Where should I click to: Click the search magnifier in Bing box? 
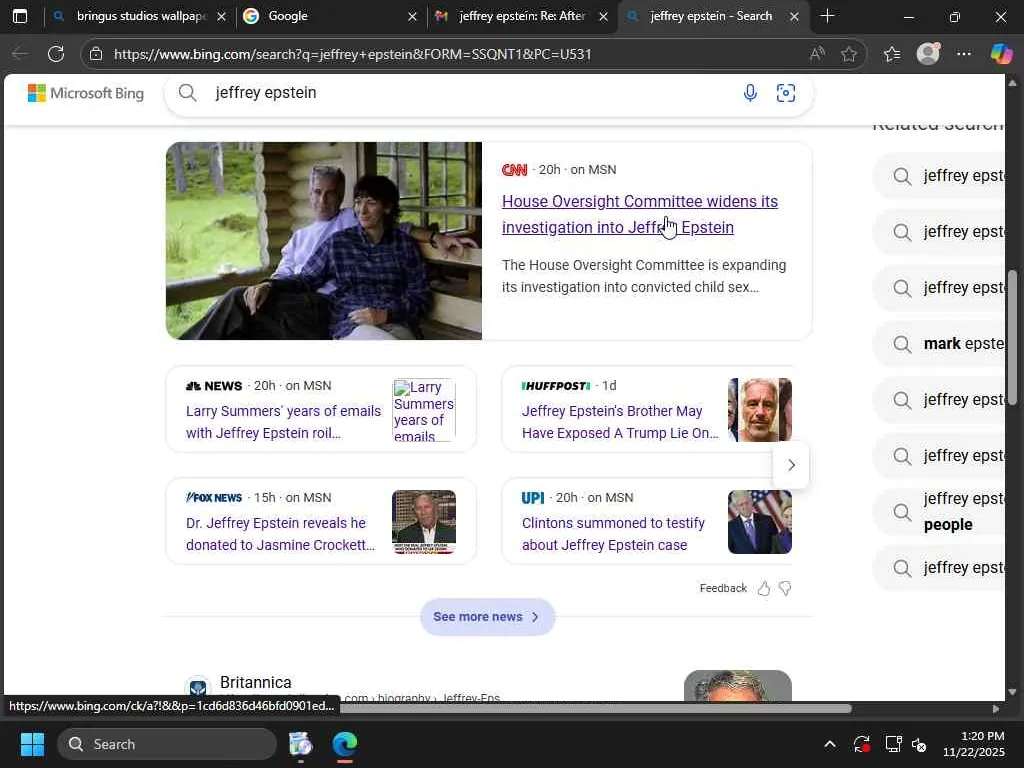[187, 93]
